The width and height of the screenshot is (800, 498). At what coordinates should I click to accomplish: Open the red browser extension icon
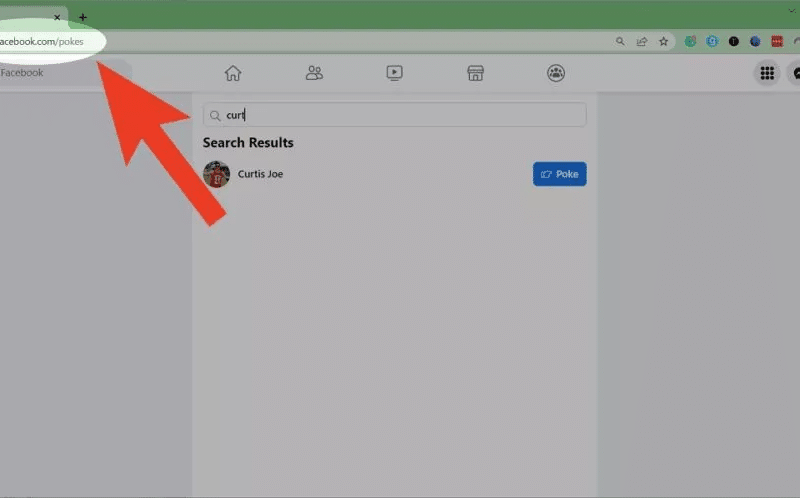pyautogui.click(x=776, y=42)
